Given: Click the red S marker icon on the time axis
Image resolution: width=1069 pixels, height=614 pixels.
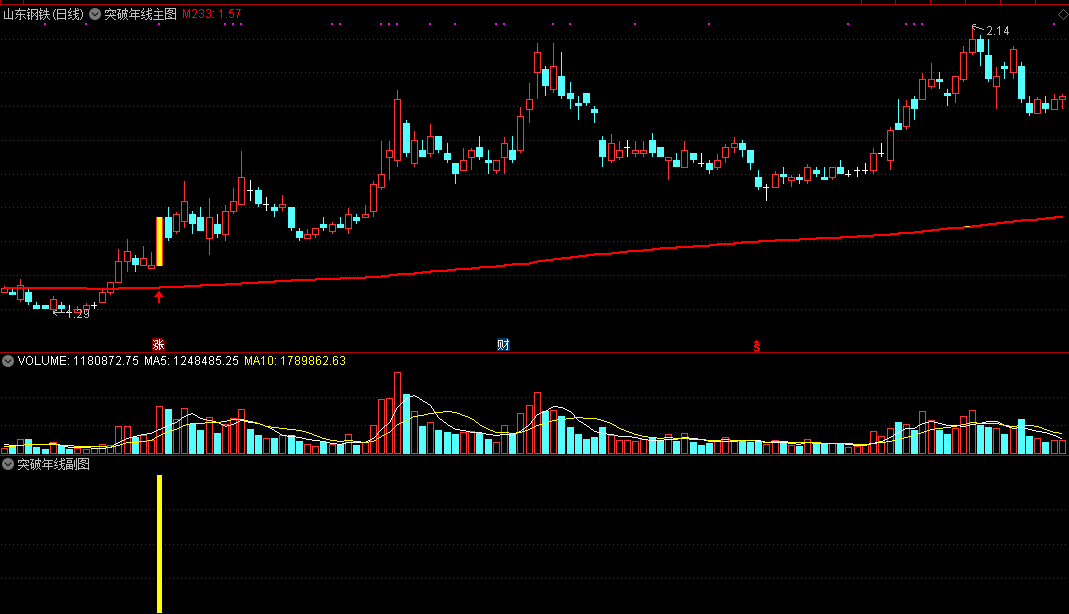Looking at the screenshot, I should coord(757,346).
